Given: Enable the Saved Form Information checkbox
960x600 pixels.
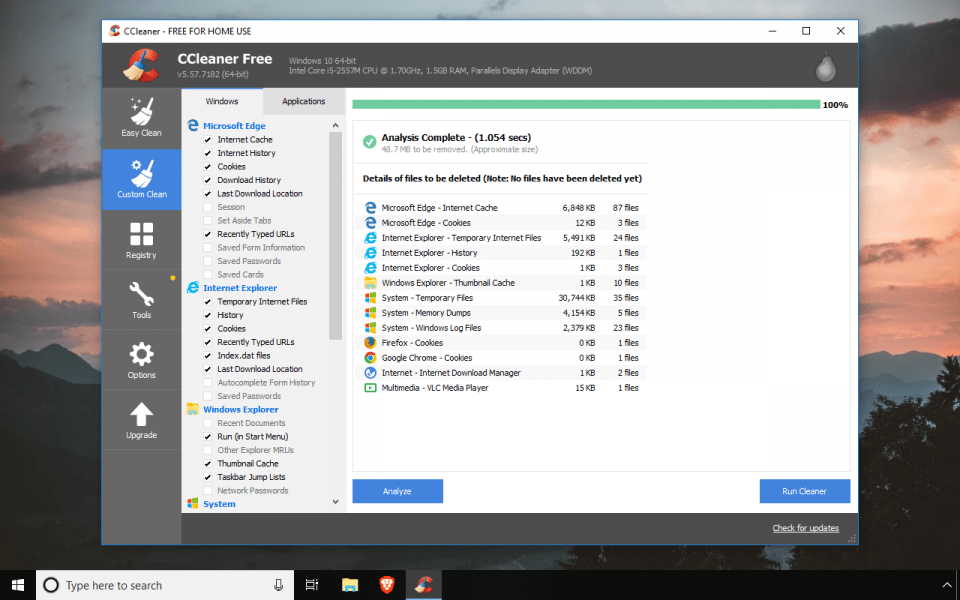Looking at the screenshot, I should (208, 247).
